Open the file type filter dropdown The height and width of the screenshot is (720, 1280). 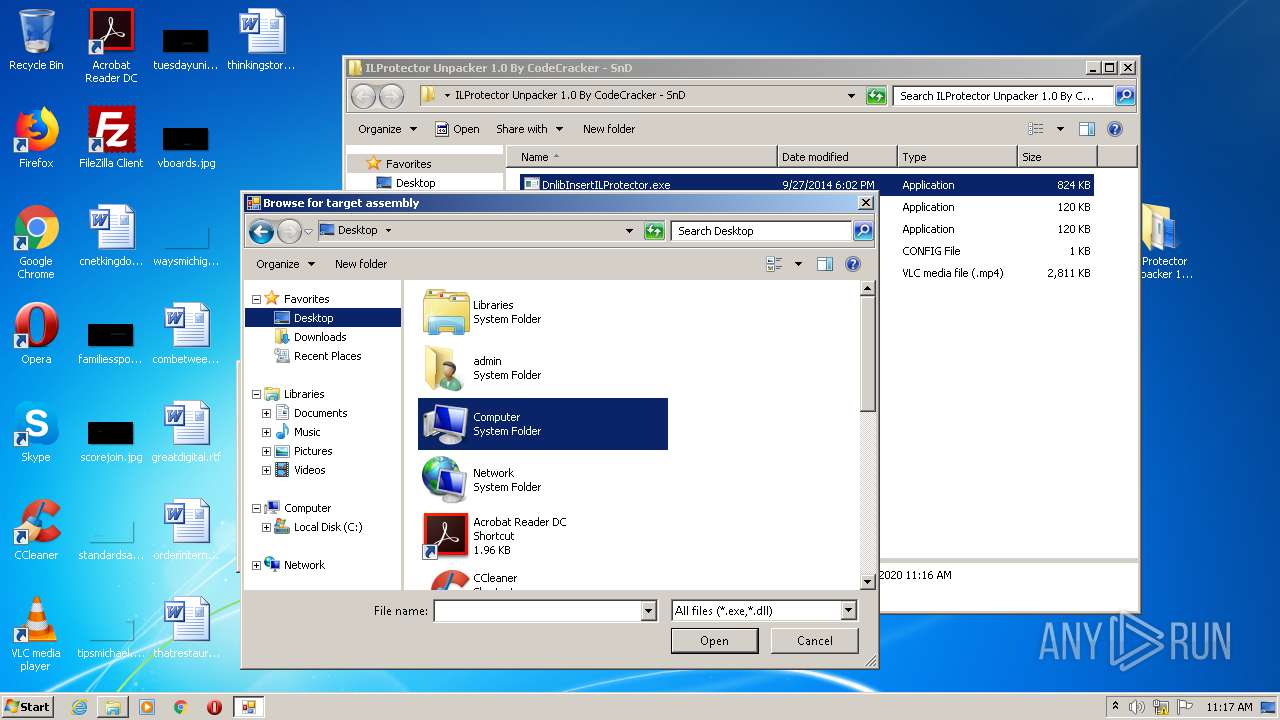848,610
